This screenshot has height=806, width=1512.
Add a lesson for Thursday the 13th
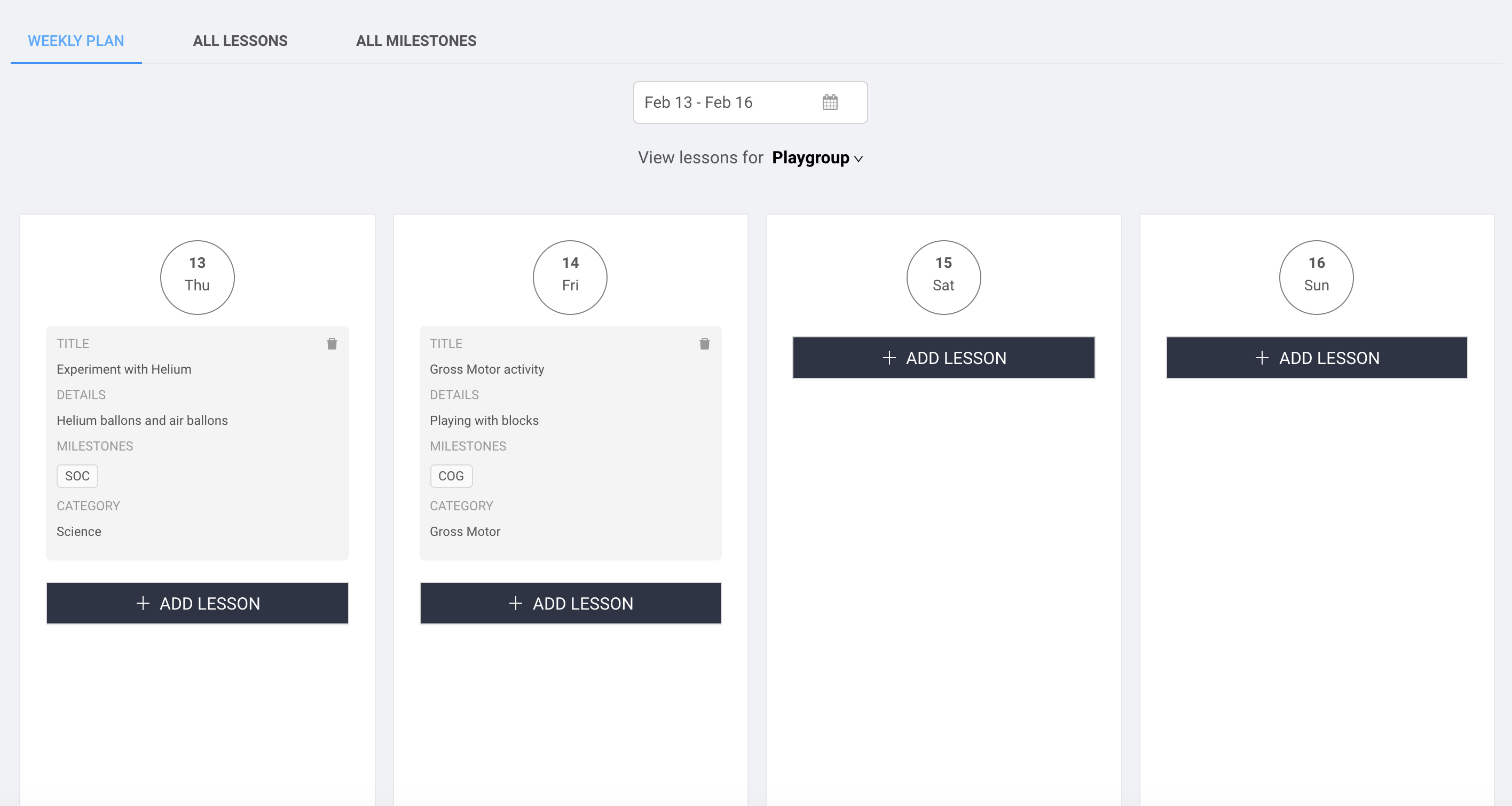197,603
